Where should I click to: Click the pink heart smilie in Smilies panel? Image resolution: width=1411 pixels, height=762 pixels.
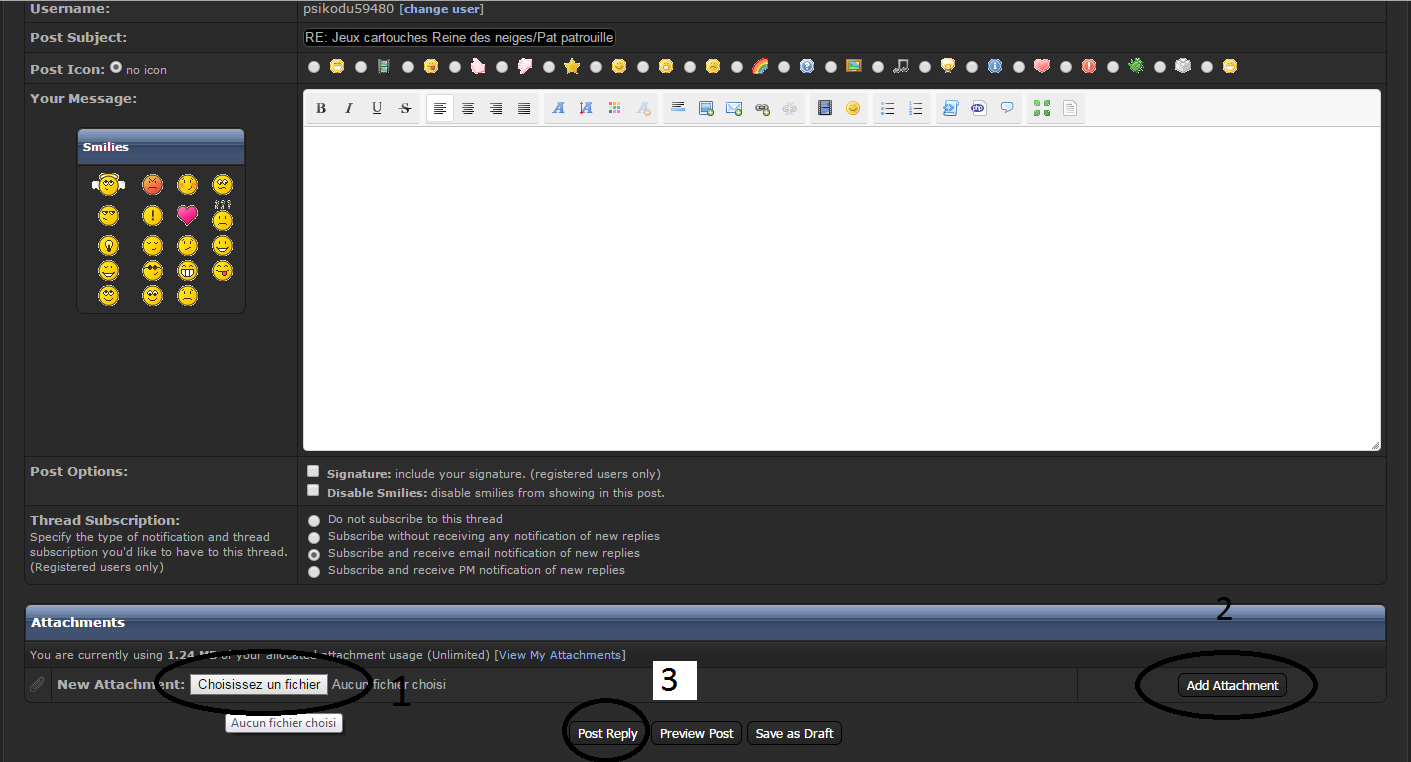point(187,215)
